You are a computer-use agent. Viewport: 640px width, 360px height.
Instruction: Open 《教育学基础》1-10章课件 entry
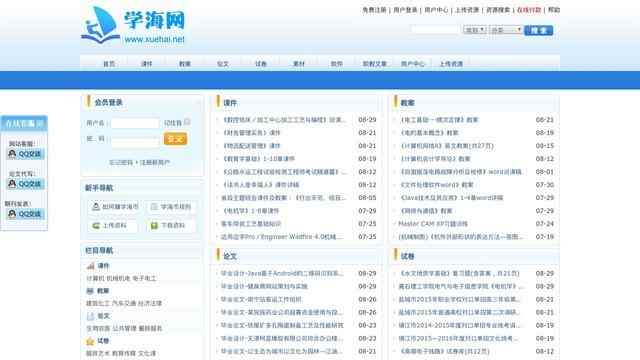coord(258,159)
